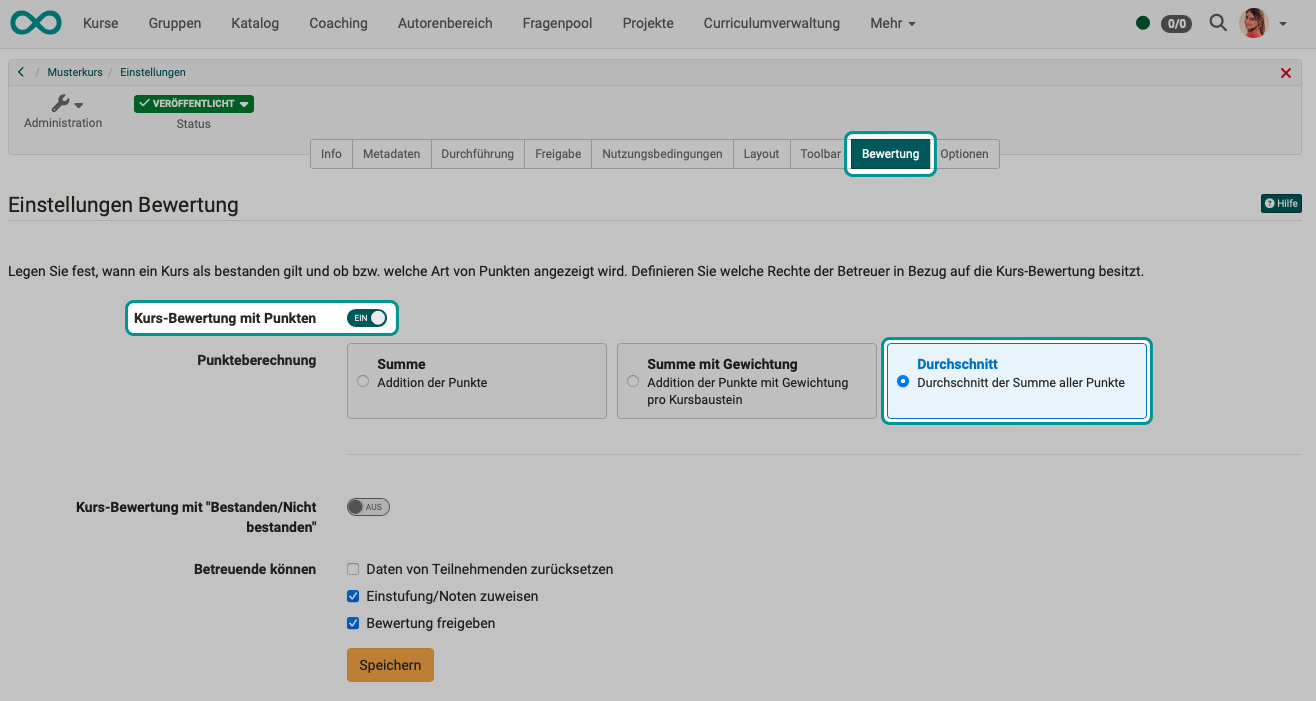Open the Mehr navigation dropdown
The image size is (1316, 701).
point(891,22)
